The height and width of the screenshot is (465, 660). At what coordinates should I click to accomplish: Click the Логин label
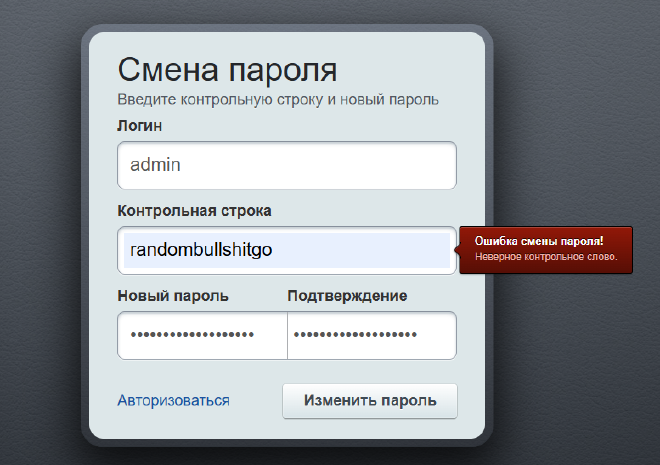pyautogui.click(x=139, y=126)
